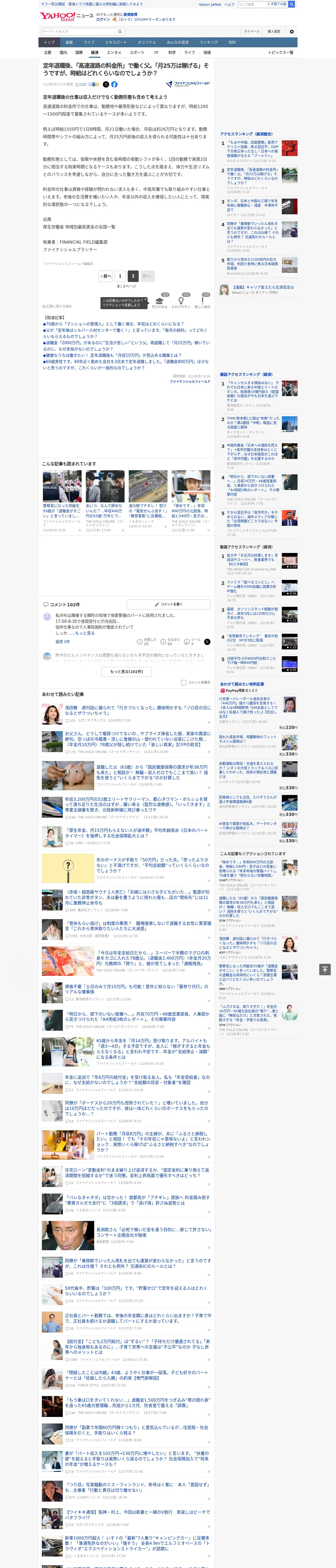The image size is (336, 1568).
Task: Open related article 健康なうちは働きたい
Action: click(x=112, y=355)
